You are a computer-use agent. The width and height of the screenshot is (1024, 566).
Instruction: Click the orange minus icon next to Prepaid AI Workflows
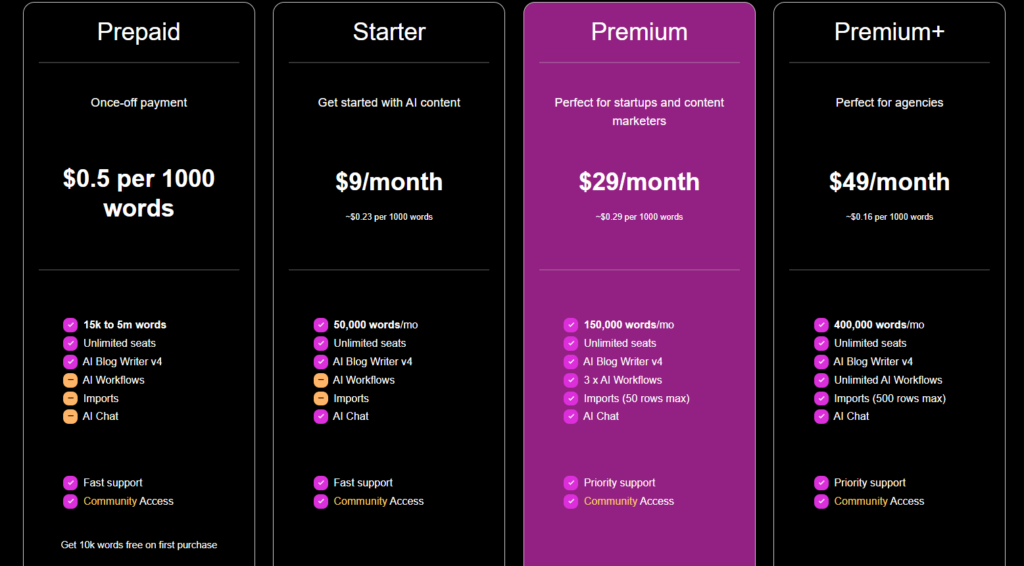tap(70, 380)
